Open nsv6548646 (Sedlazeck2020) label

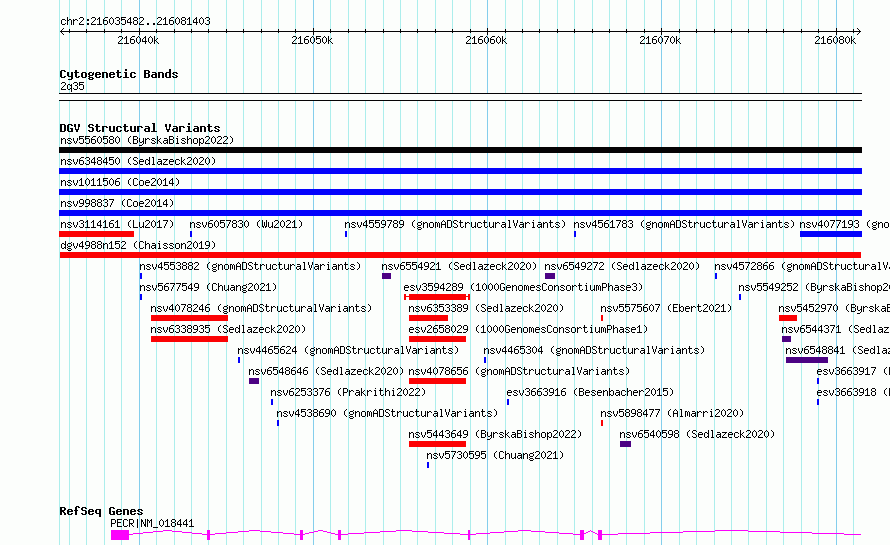pyautogui.click(x=326, y=371)
